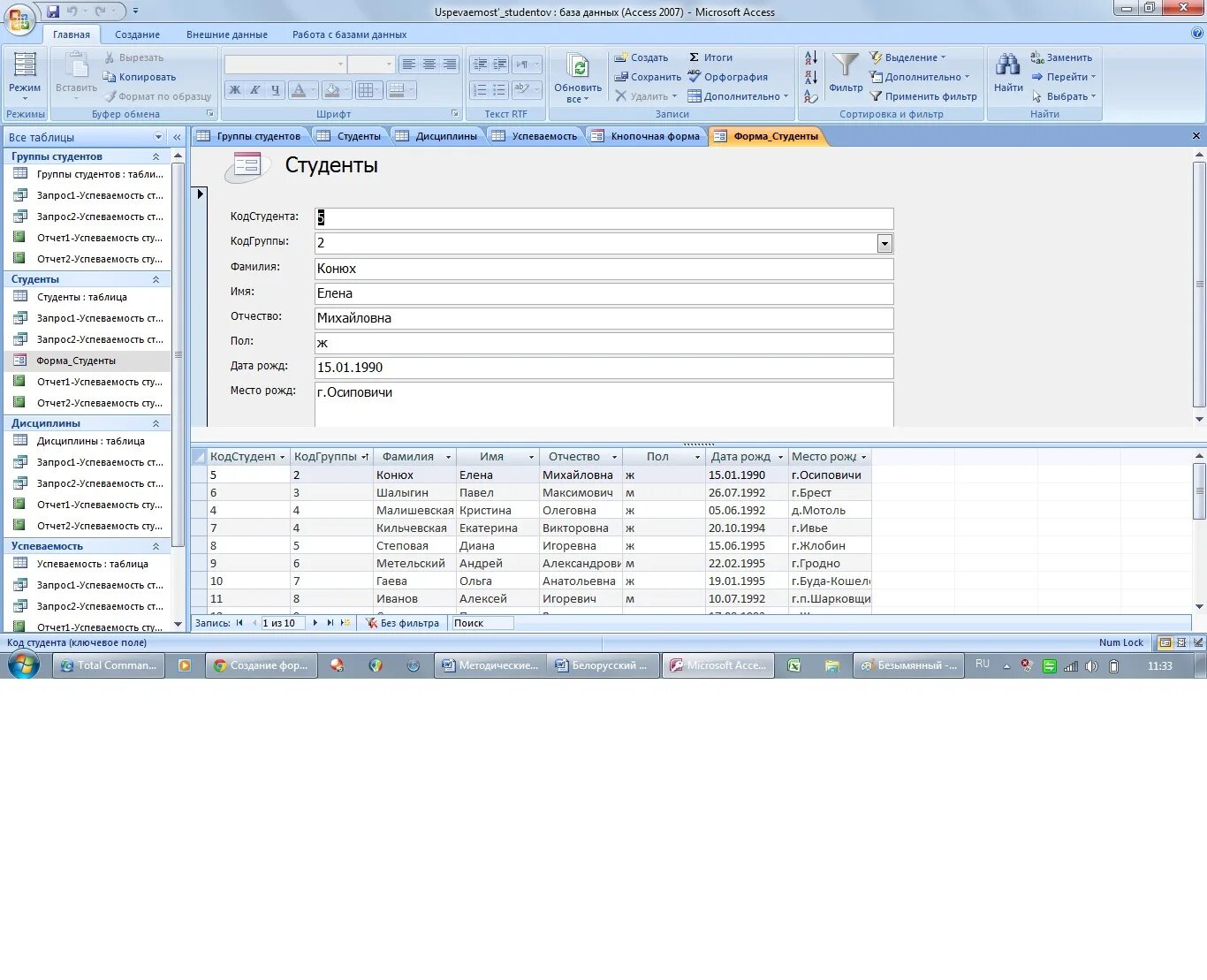Click the font color A button
This screenshot has height=980, width=1207.
coord(299,89)
